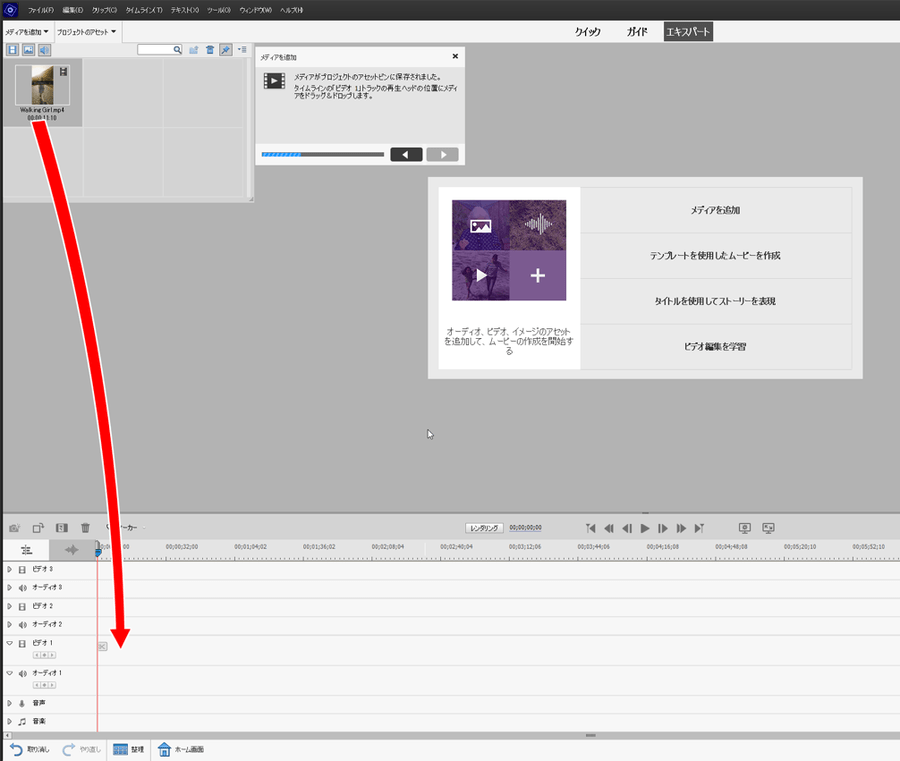Expand the オーディオ 3 track

point(9,588)
